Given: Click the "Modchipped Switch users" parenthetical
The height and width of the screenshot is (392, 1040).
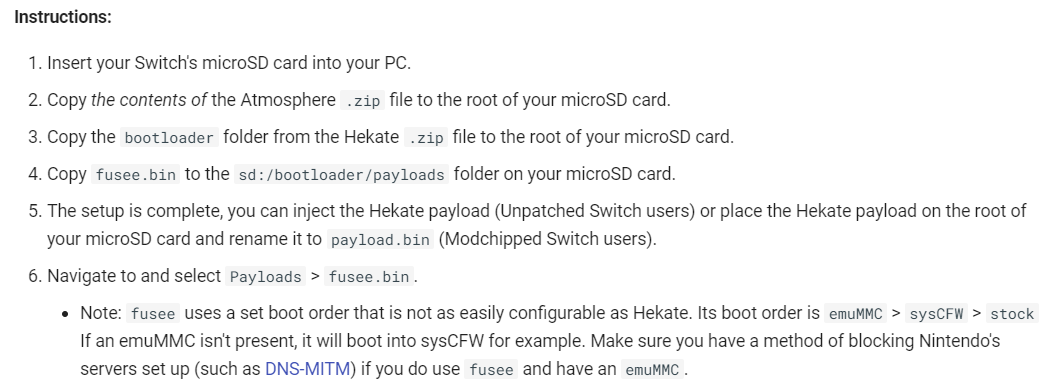Looking at the screenshot, I should coord(547,239).
